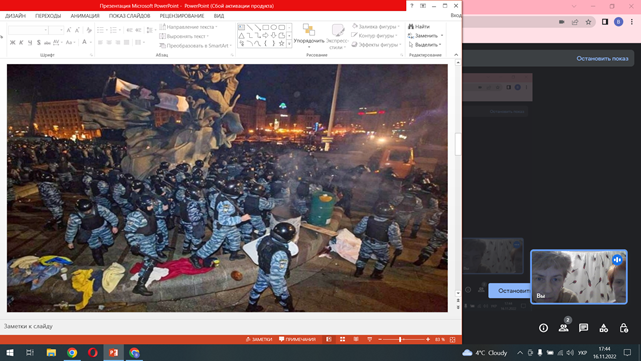Open Контур фигуры shape outline
This screenshot has height=362, width=642.
pyautogui.click(x=375, y=36)
